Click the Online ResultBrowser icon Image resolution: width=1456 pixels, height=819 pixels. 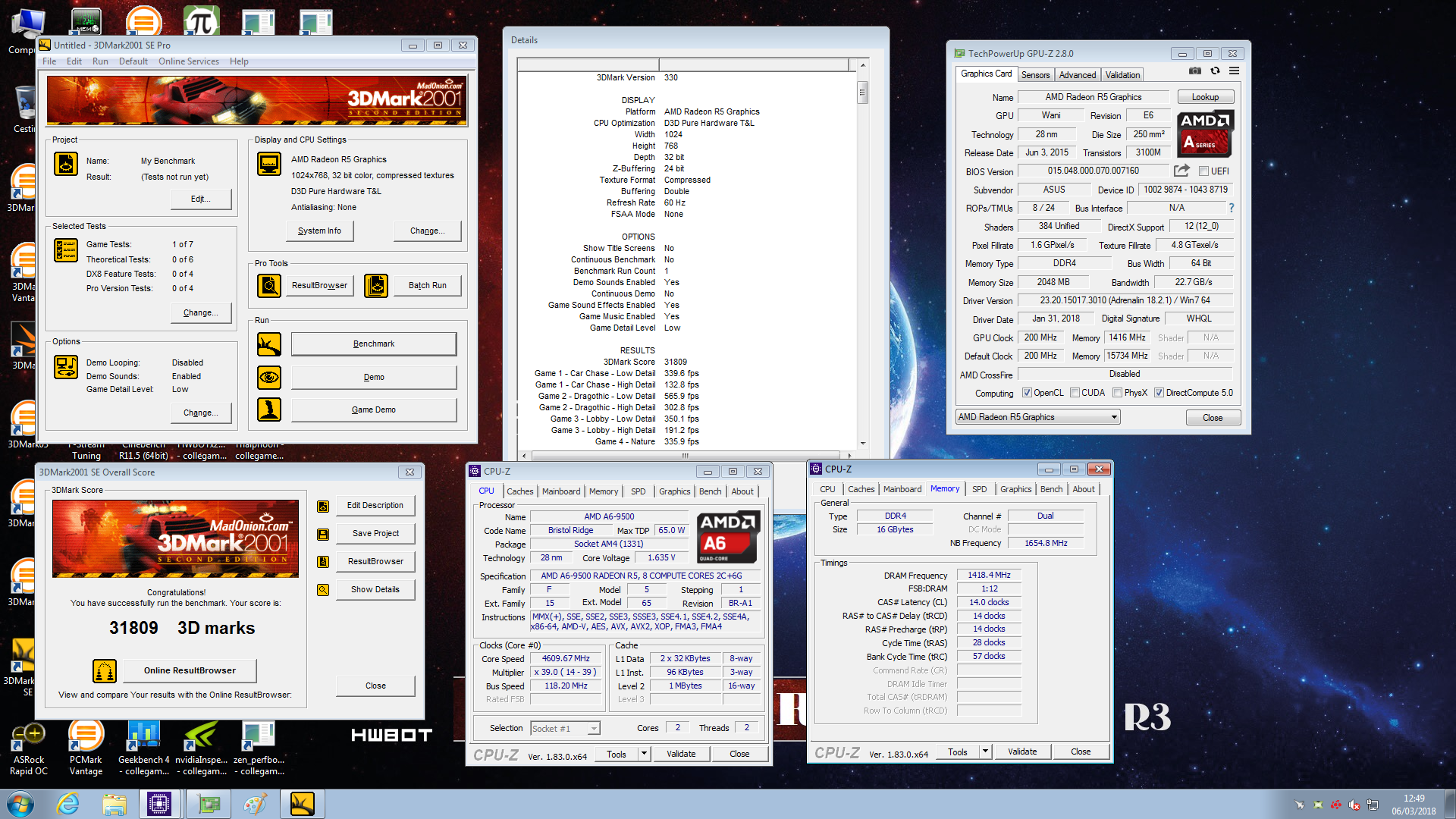[x=105, y=671]
